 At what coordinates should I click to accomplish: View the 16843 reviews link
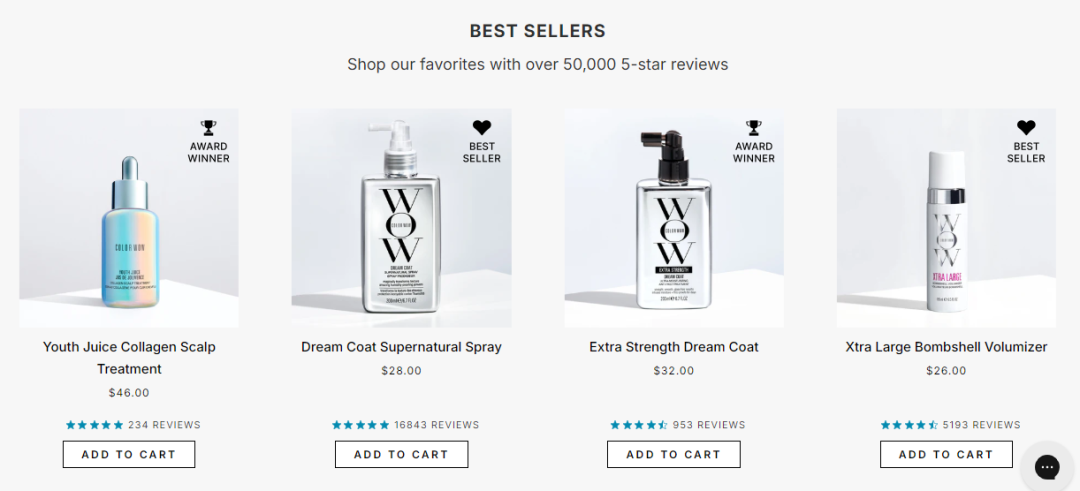pyautogui.click(x=436, y=425)
